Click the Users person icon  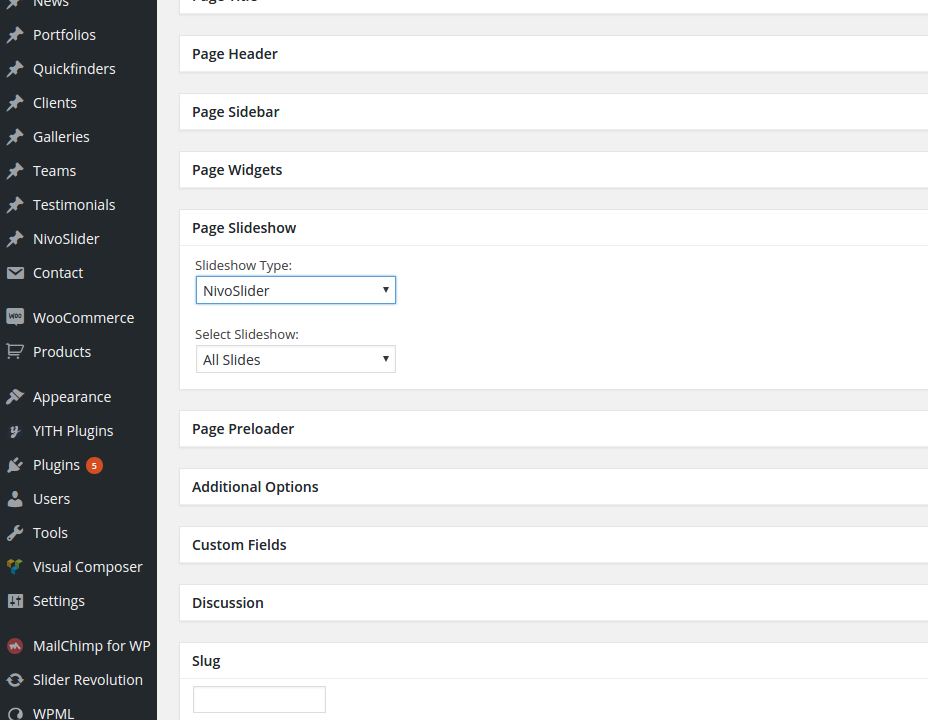(x=15, y=499)
